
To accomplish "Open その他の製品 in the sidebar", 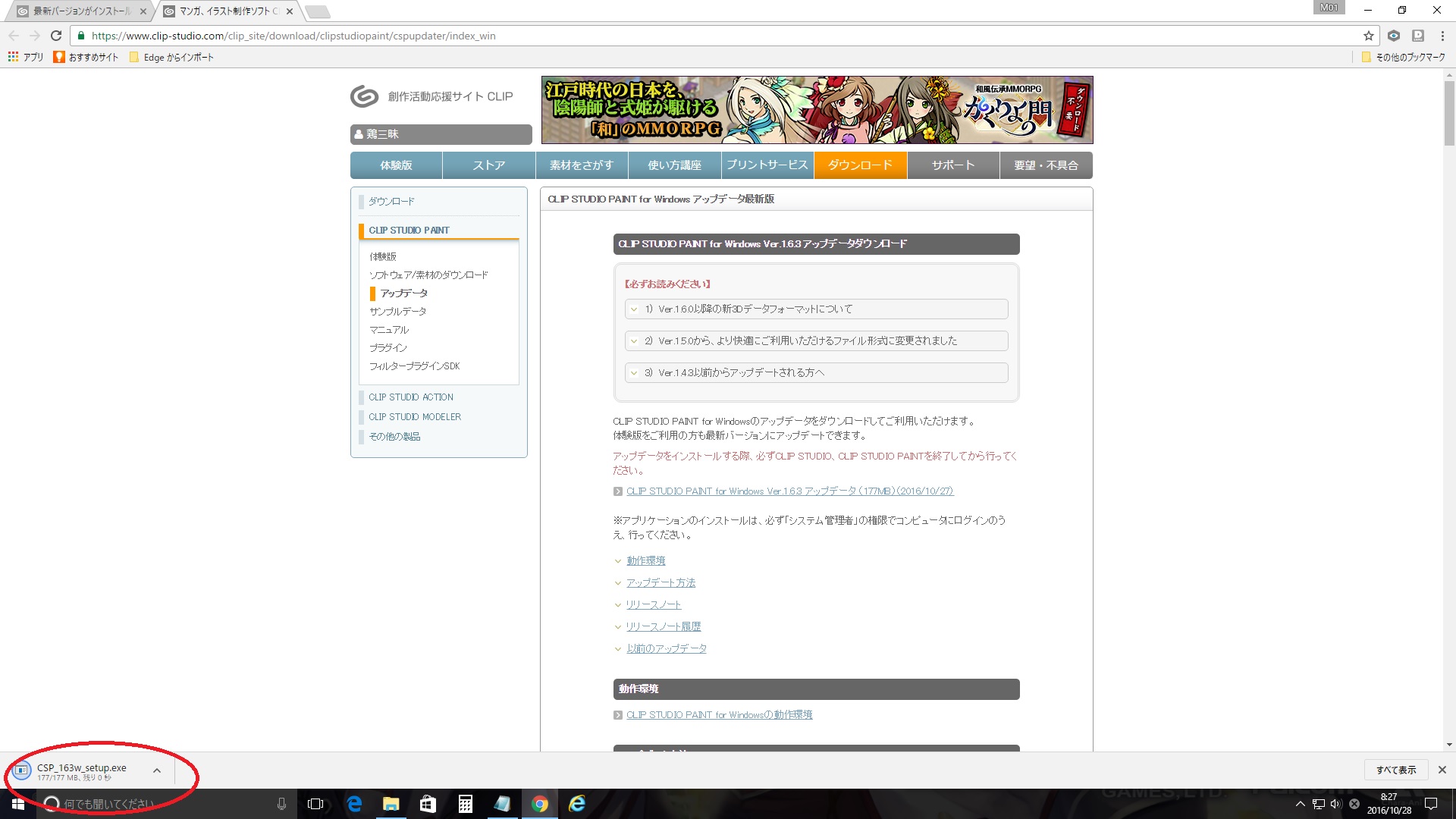I will point(394,437).
